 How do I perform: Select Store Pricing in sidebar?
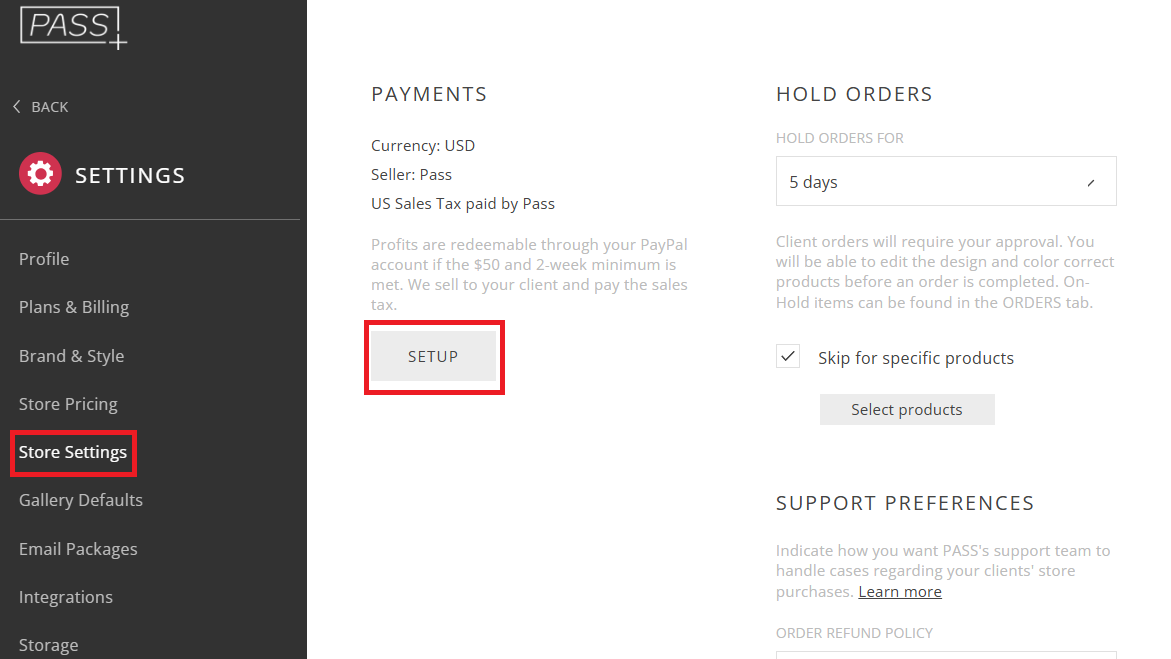click(68, 403)
